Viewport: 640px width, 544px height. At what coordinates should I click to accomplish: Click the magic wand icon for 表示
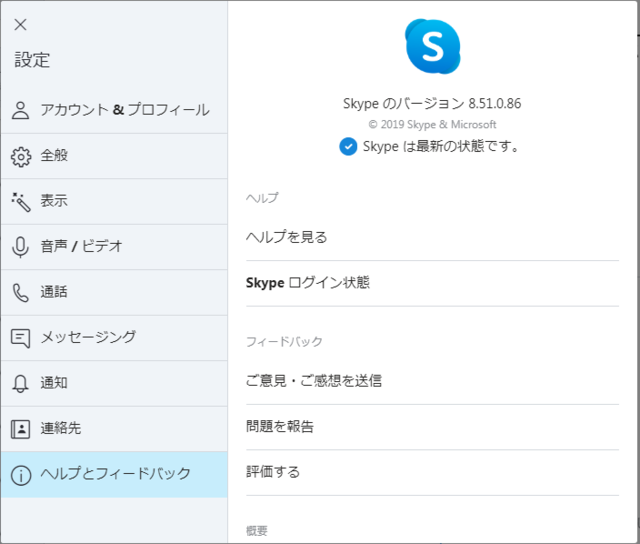[x=20, y=202]
